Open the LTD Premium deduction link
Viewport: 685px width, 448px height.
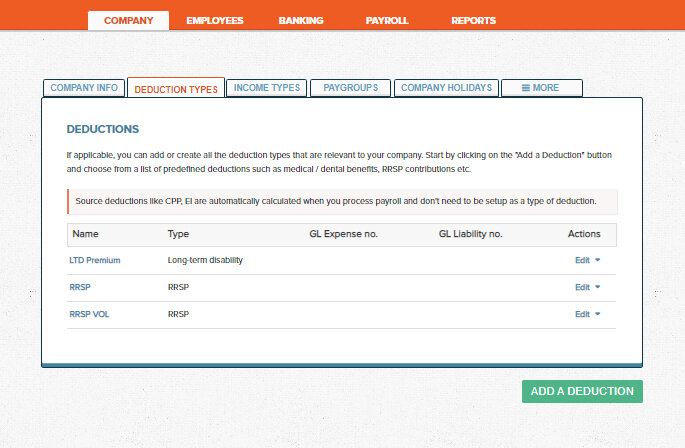pos(96,260)
